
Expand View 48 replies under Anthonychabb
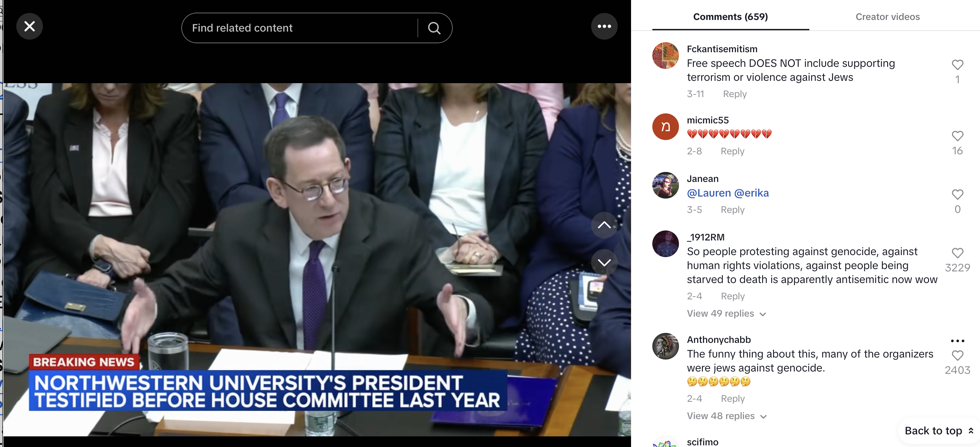(726, 416)
